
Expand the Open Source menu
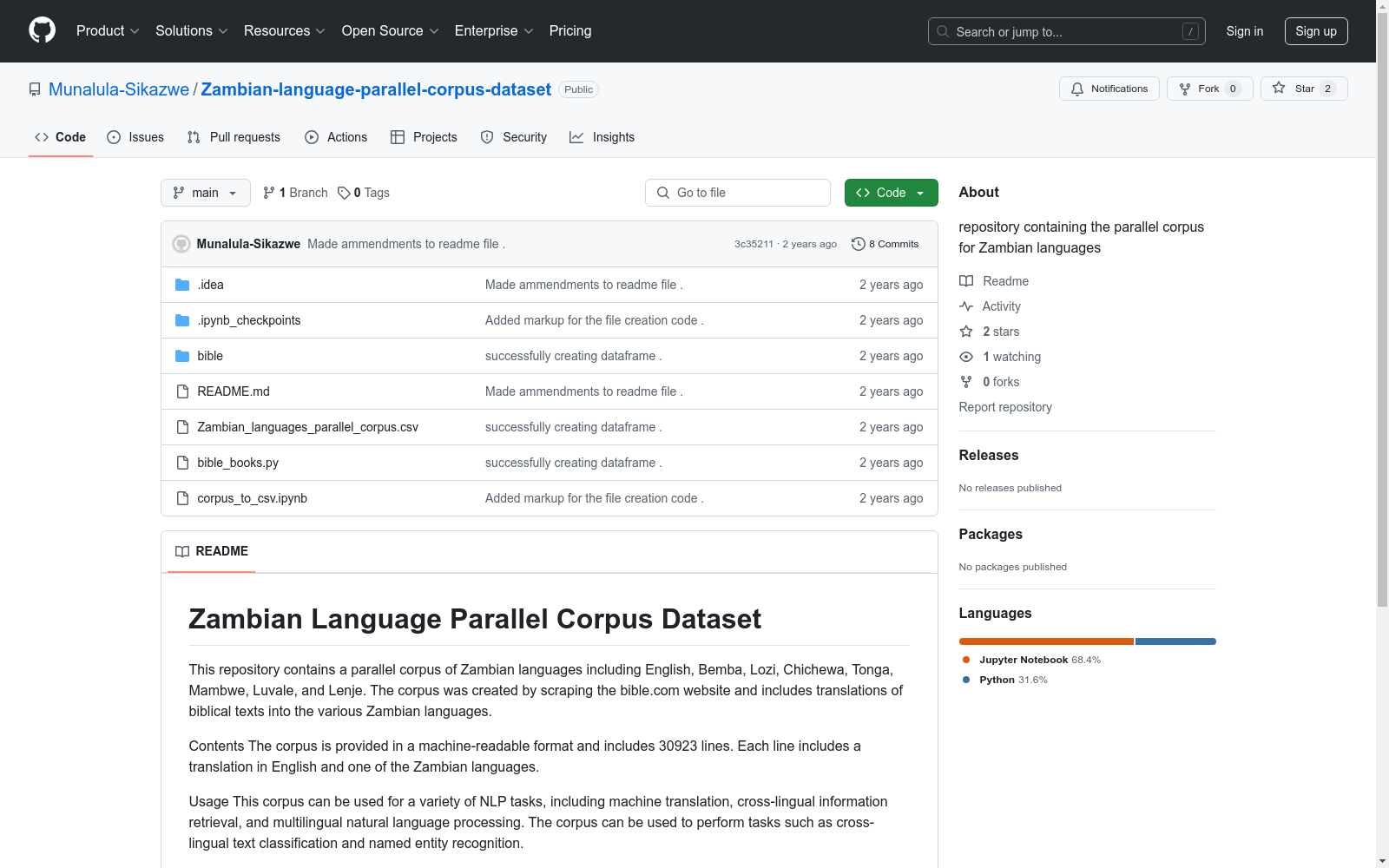pyautogui.click(x=391, y=31)
